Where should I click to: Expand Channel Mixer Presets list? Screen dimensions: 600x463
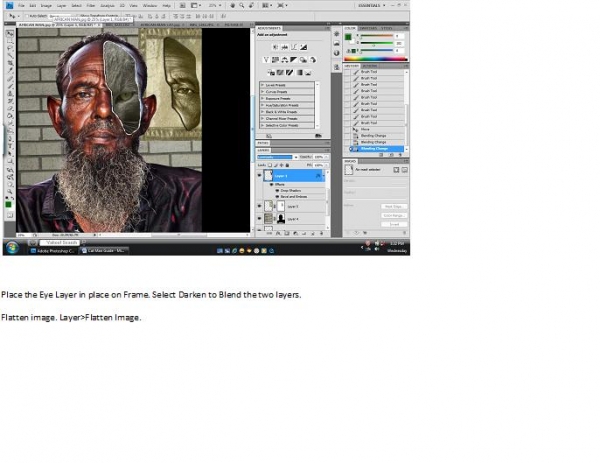point(262,119)
